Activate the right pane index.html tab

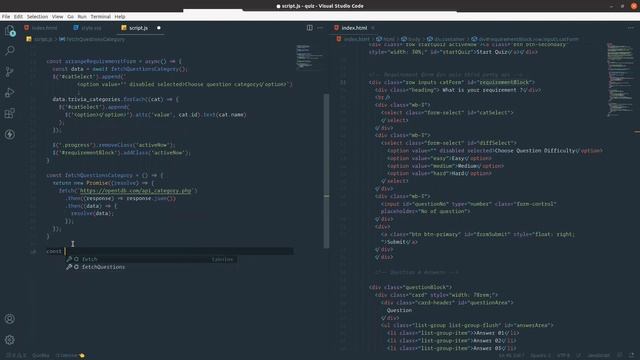tap(354, 28)
